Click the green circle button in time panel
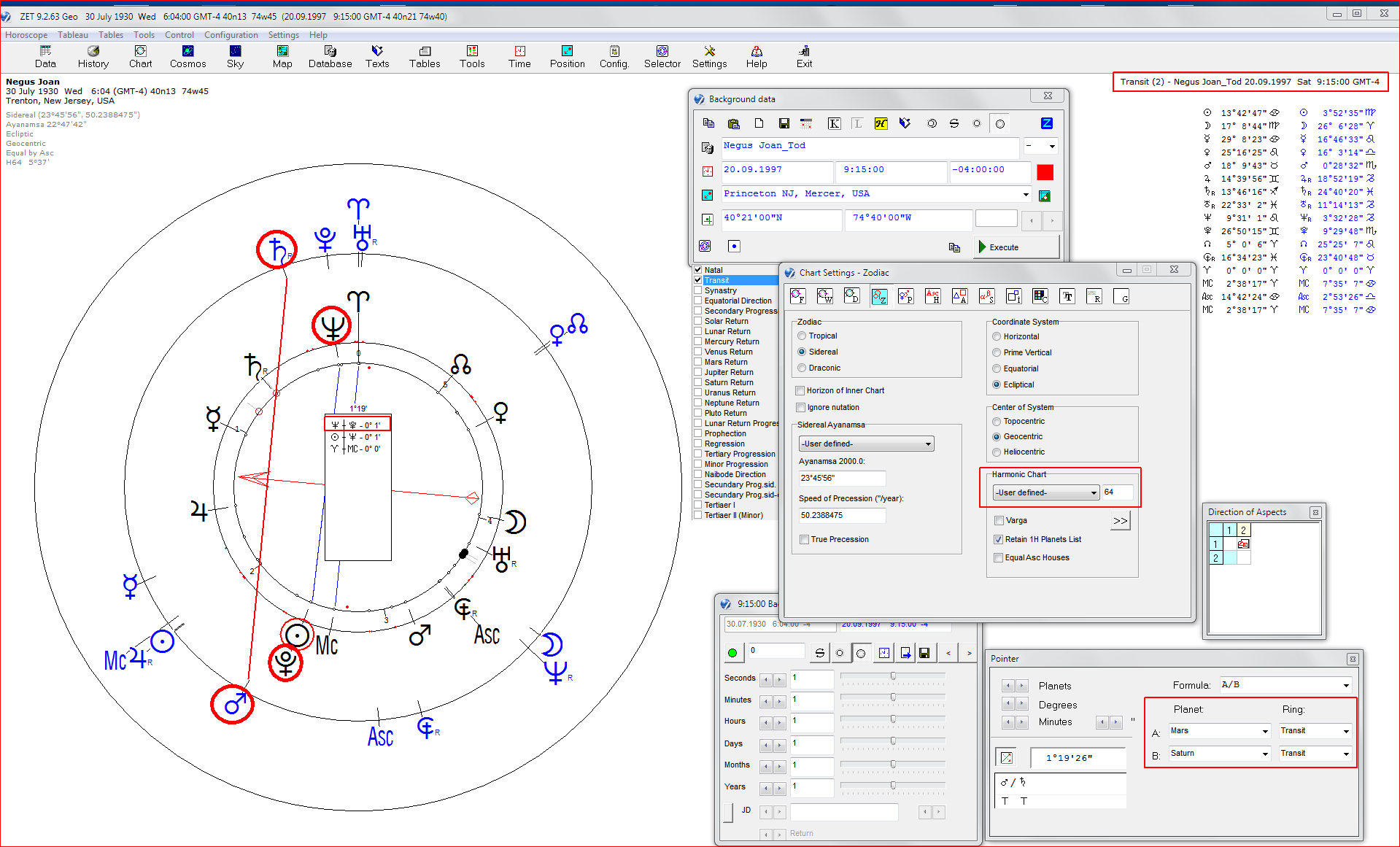The image size is (1400, 847). click(x=732, y=653)
